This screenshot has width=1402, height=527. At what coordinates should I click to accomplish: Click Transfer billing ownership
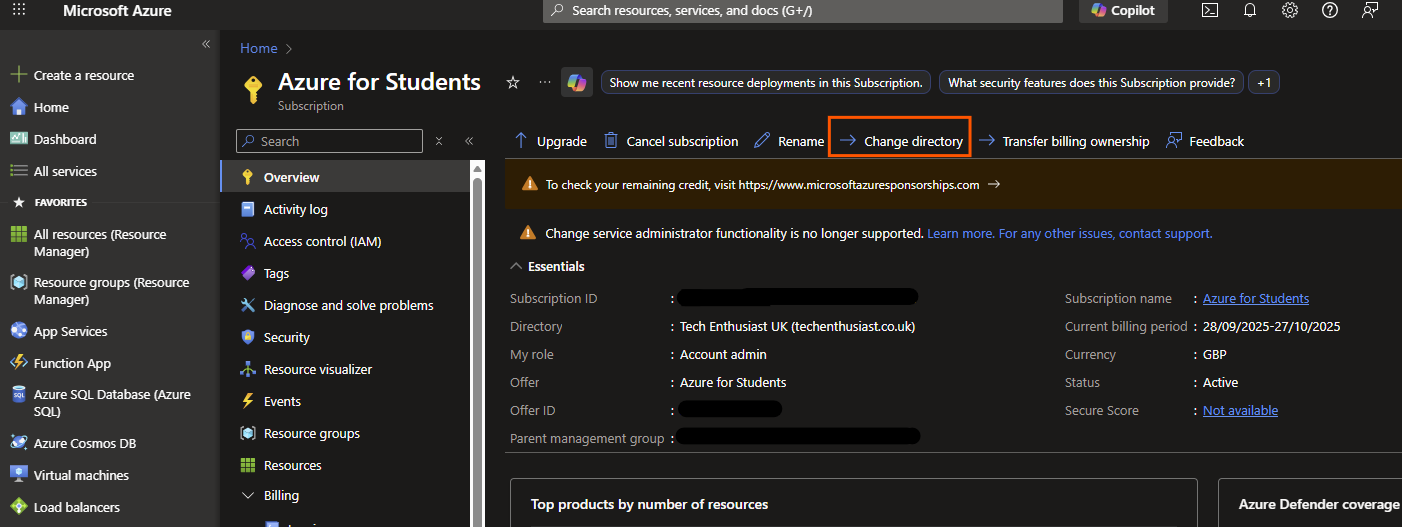(1064, 141)
